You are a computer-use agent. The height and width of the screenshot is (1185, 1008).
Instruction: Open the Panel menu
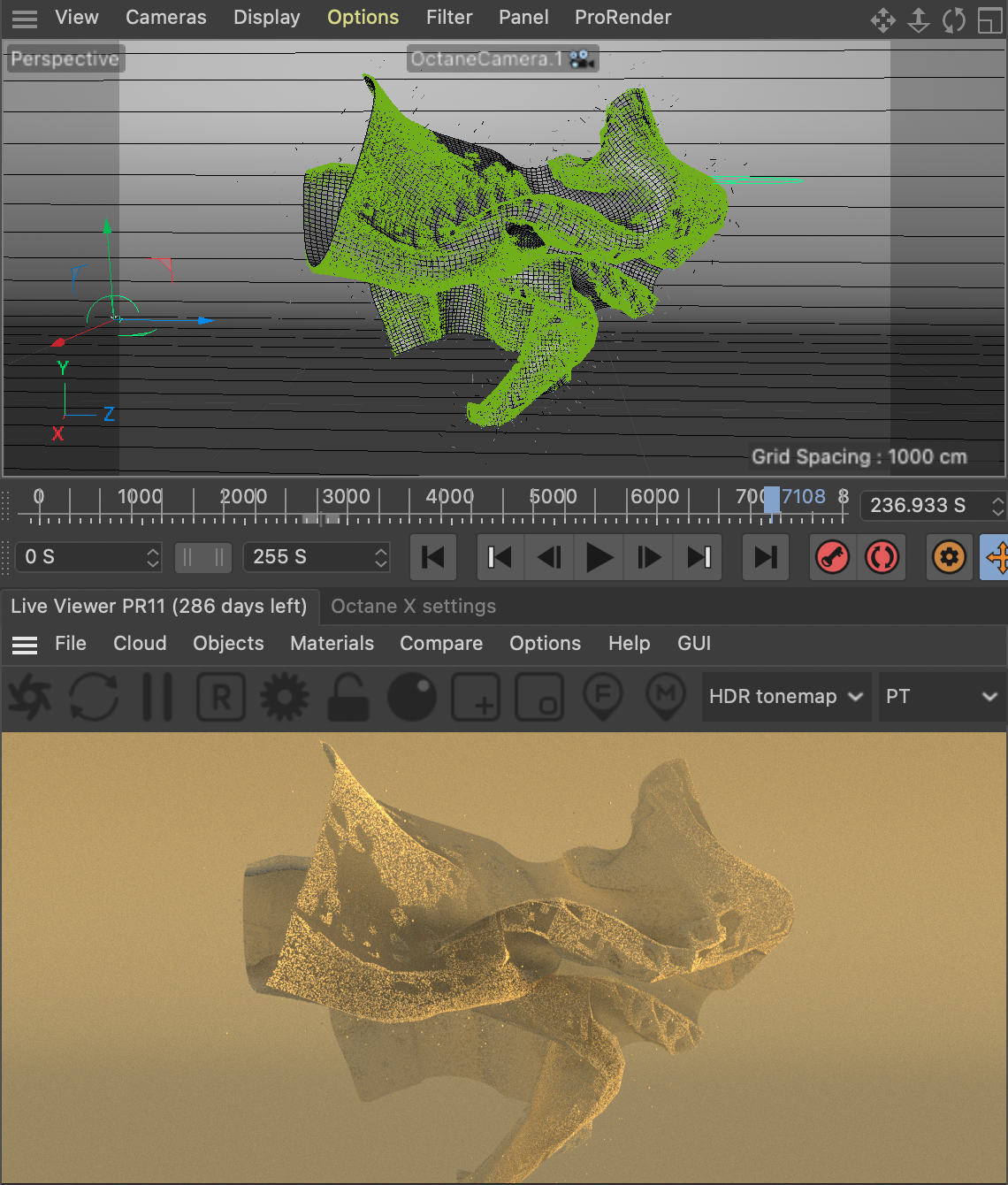coord(523,18)
